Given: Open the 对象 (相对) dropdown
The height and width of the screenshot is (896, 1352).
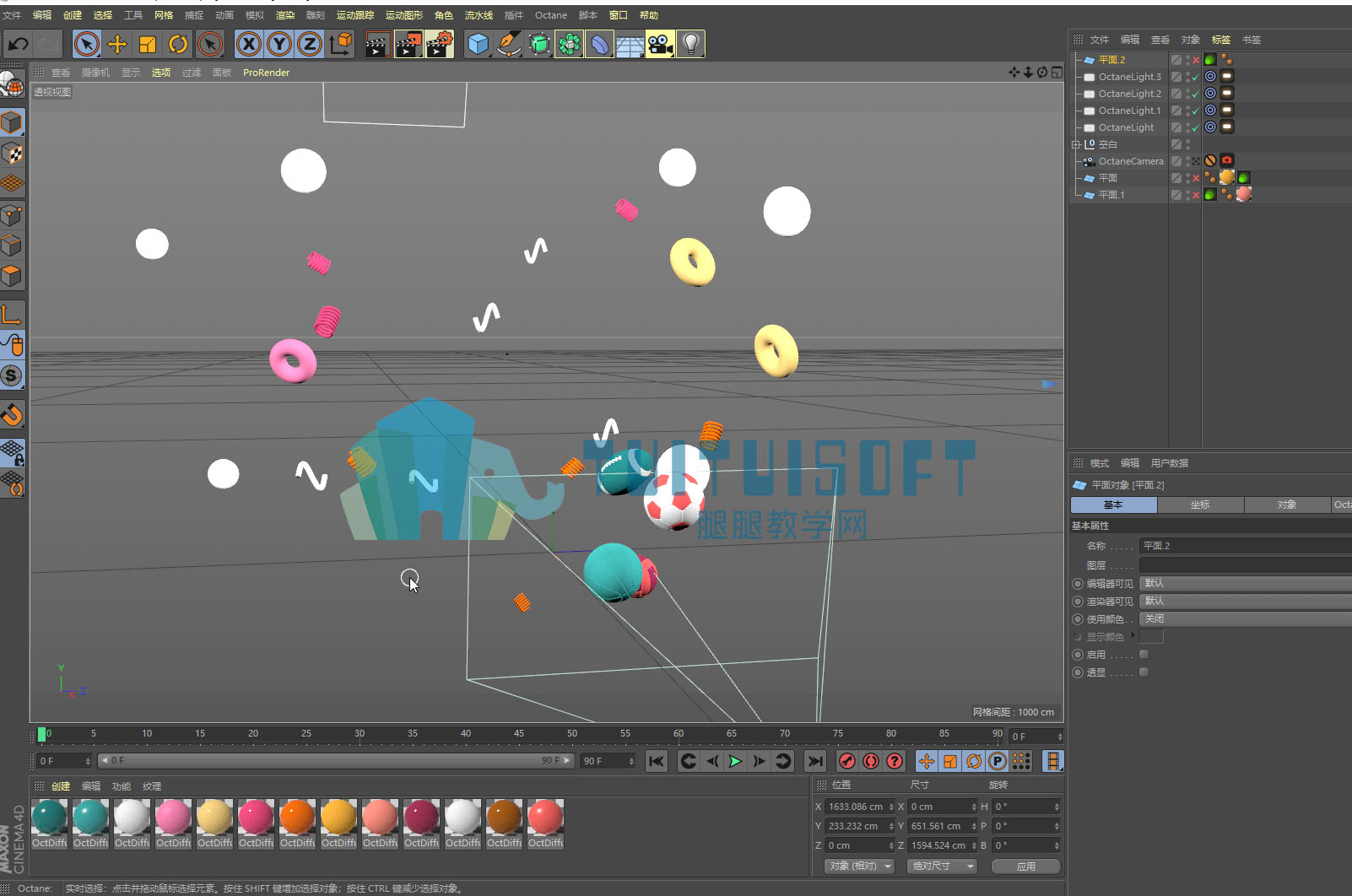Looking at the screenshot, I should coord(859,866).
